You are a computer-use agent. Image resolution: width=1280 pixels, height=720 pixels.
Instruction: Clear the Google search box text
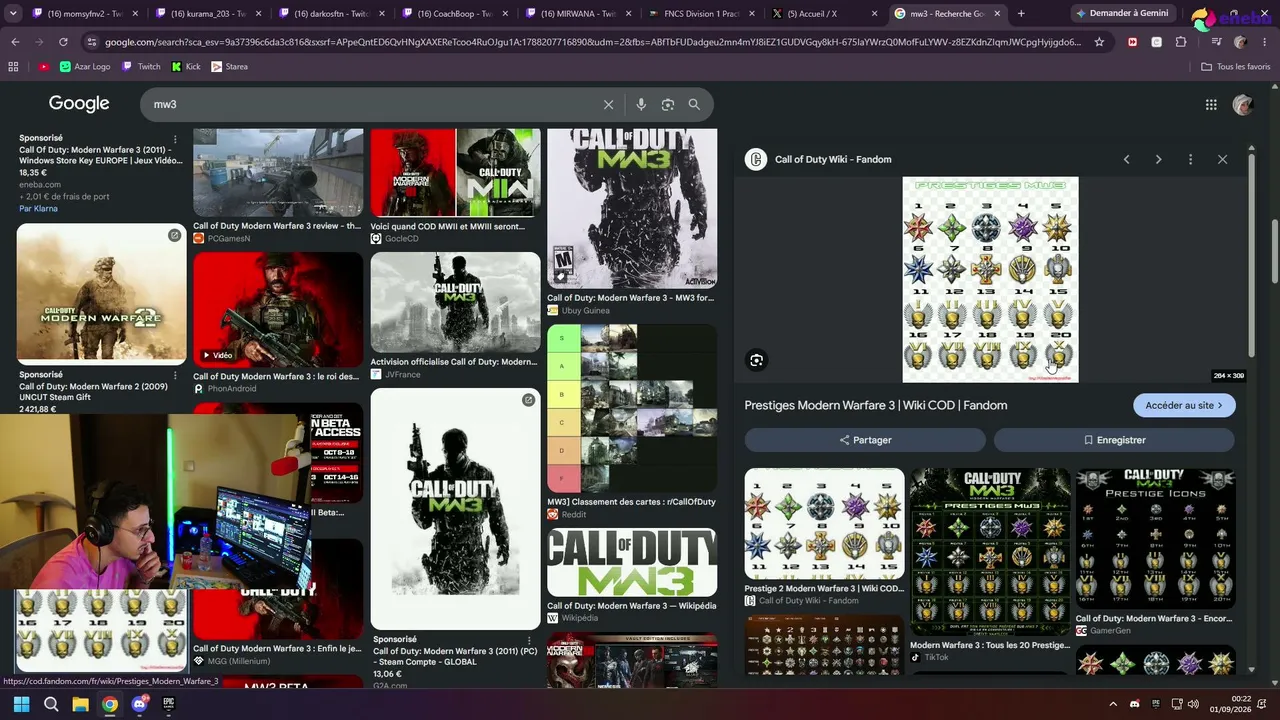(x=608, y=104)
